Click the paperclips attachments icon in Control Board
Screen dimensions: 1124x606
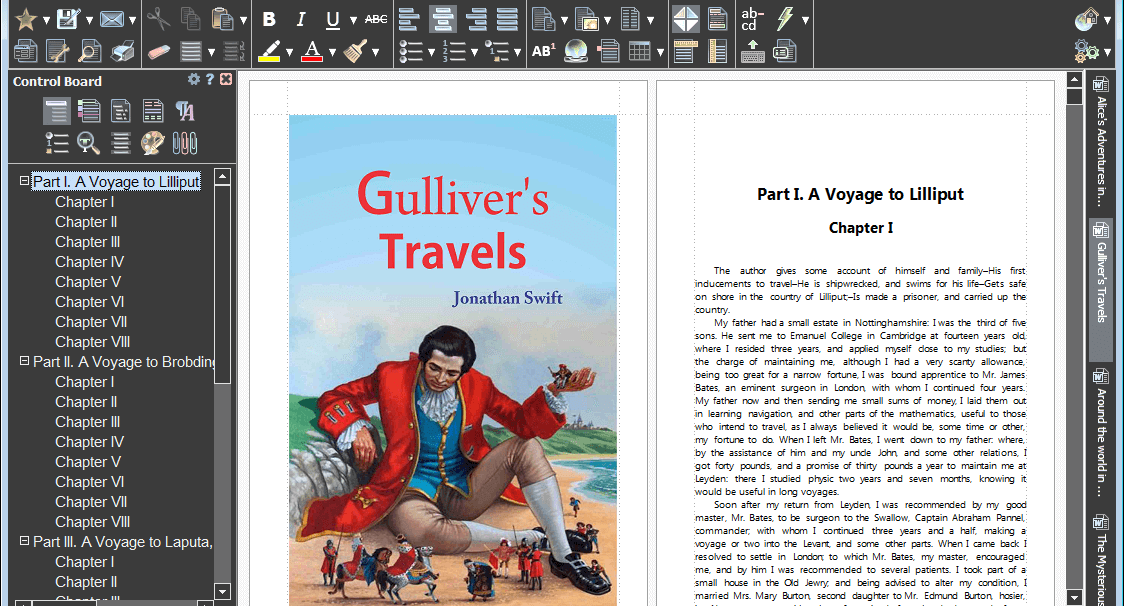tap(184, 143)
